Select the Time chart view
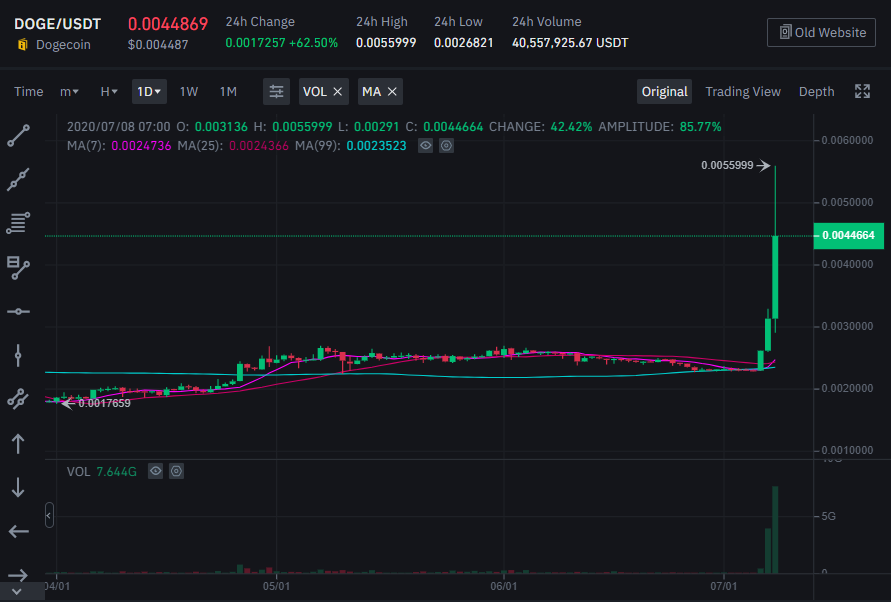This screenshot has height=602, width=891. click(x=28, y=92)
